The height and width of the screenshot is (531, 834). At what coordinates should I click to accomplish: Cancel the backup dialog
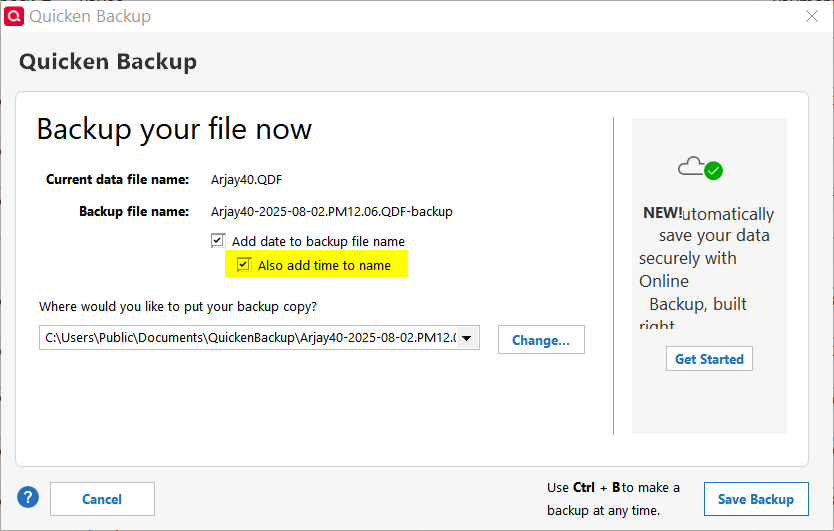(x=102, y=499)
